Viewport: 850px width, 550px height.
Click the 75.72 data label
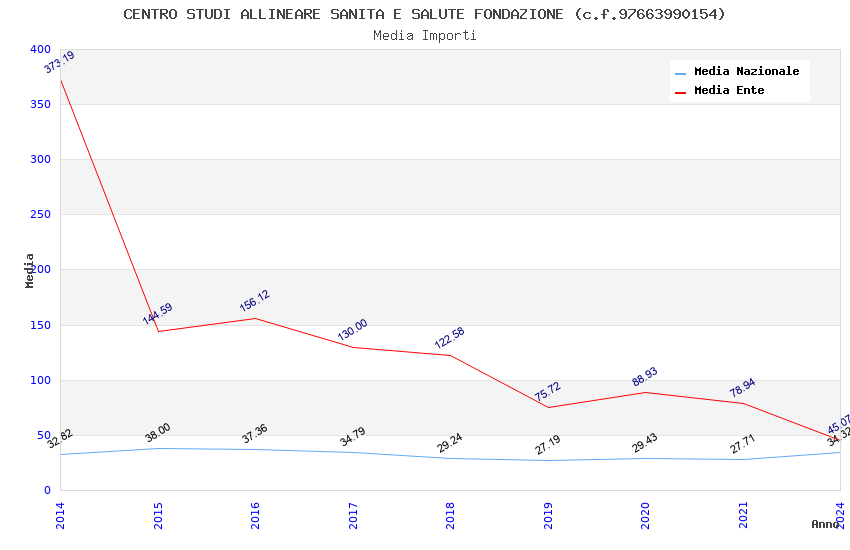point(548,392)
